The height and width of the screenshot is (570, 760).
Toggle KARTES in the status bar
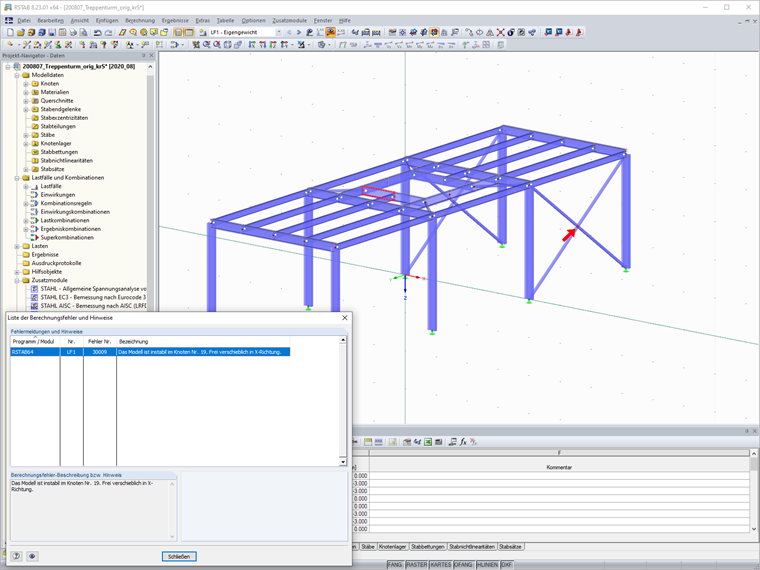point(441,565)
